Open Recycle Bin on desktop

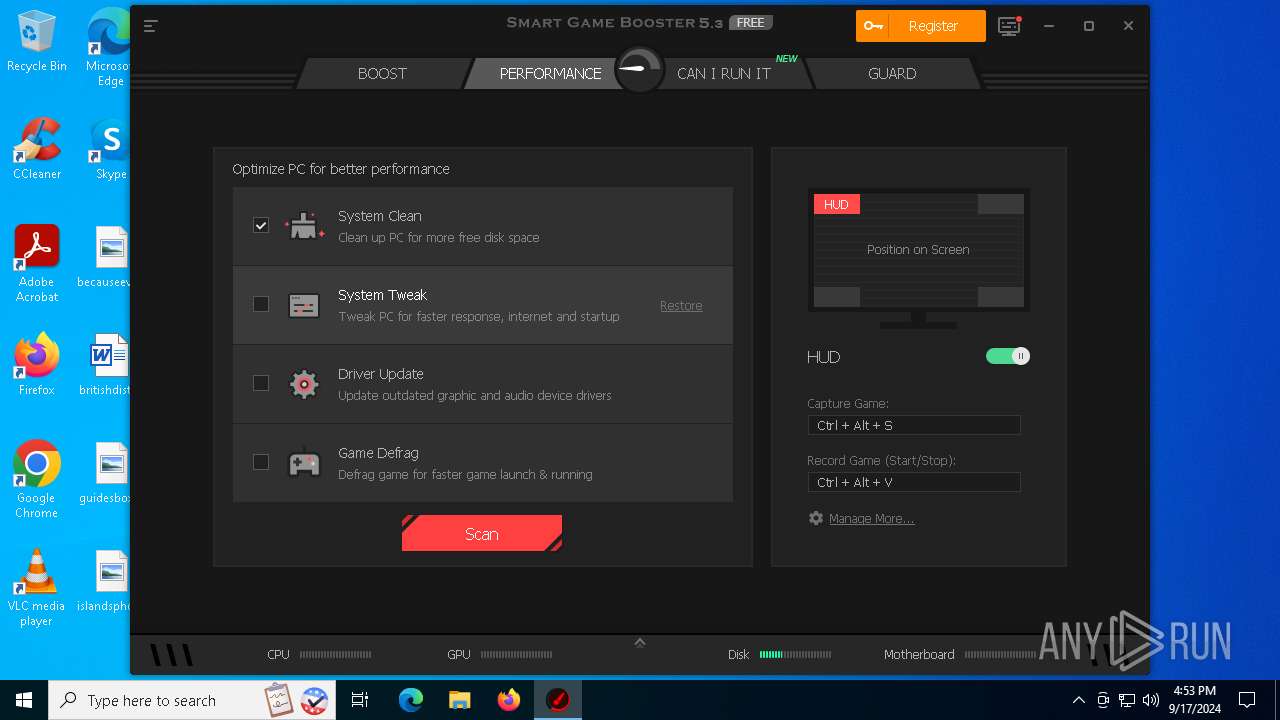pos(37,41)
